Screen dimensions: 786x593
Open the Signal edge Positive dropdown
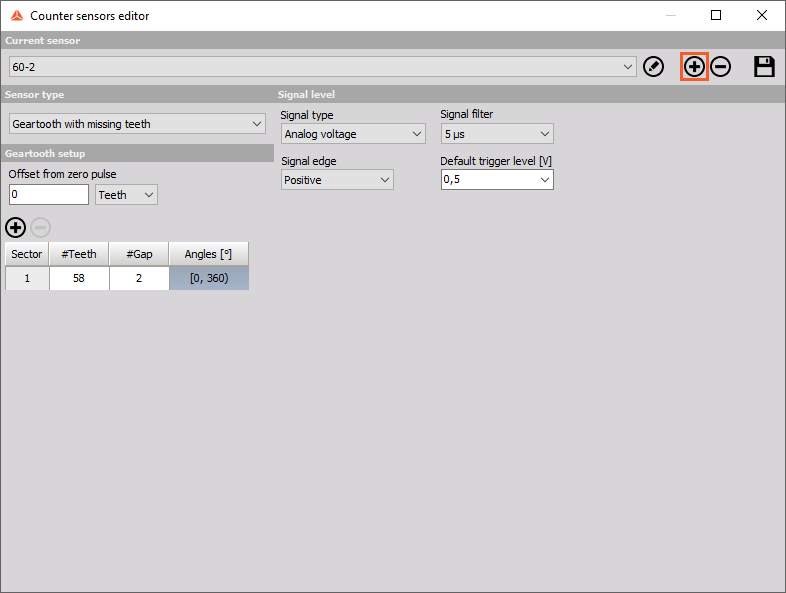337,180
